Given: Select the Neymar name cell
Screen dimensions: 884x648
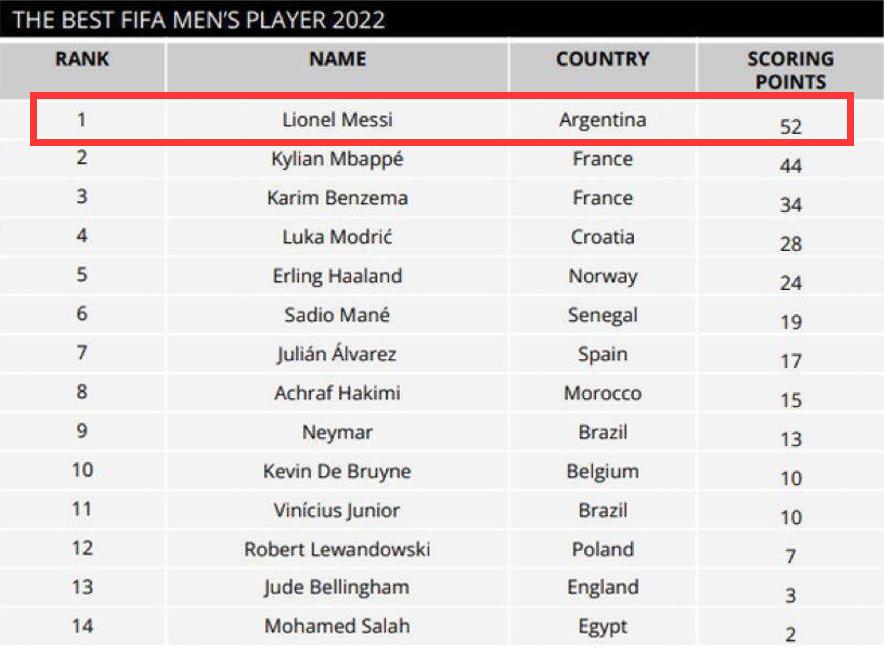Looking at the screenshot, I should coord(337,432).
